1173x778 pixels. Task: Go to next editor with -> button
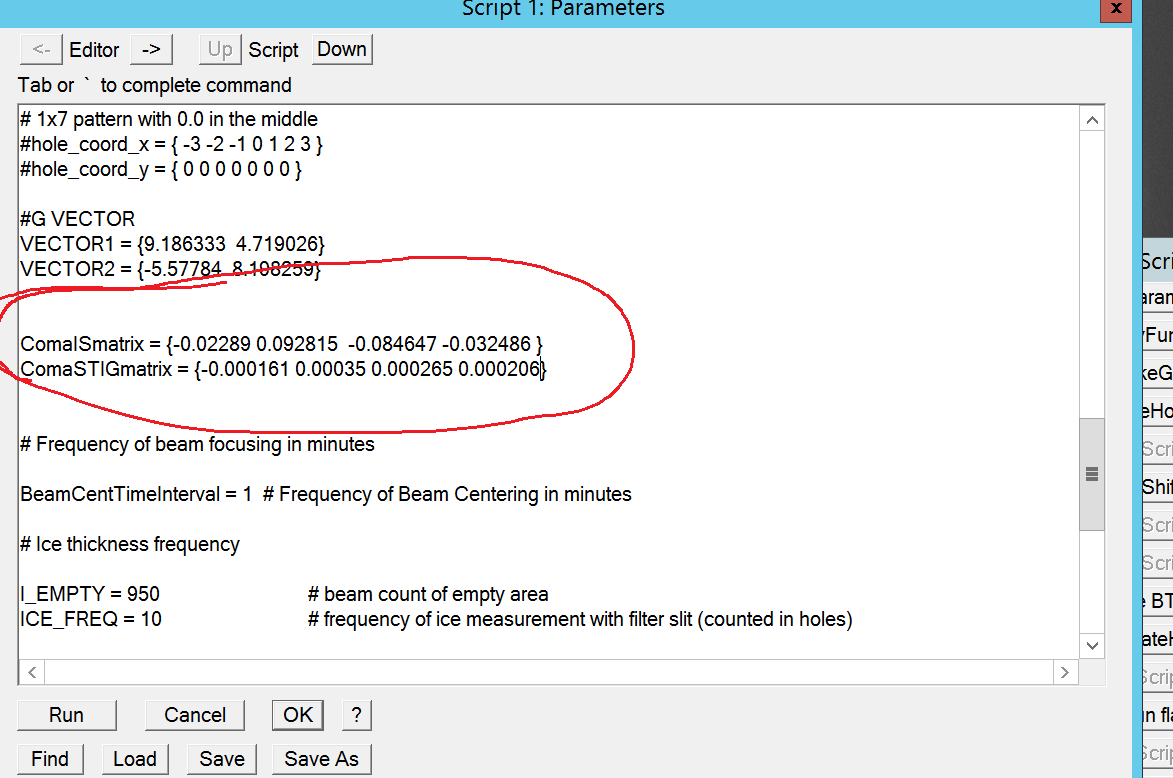[151, 49]
